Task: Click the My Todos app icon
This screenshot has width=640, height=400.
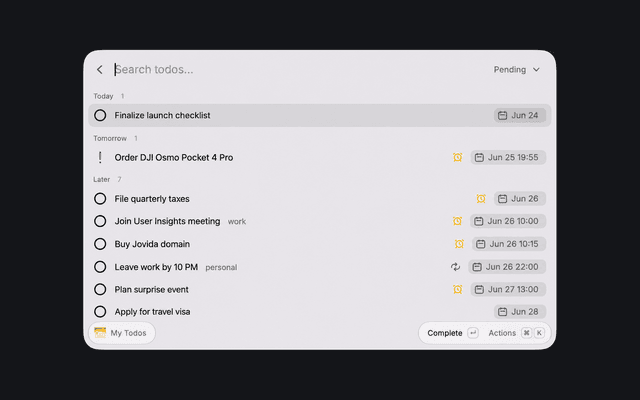Action: 100,333
